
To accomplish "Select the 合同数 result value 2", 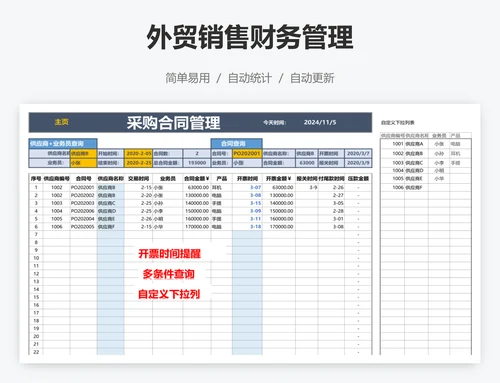I will click(x=197, y=154).
